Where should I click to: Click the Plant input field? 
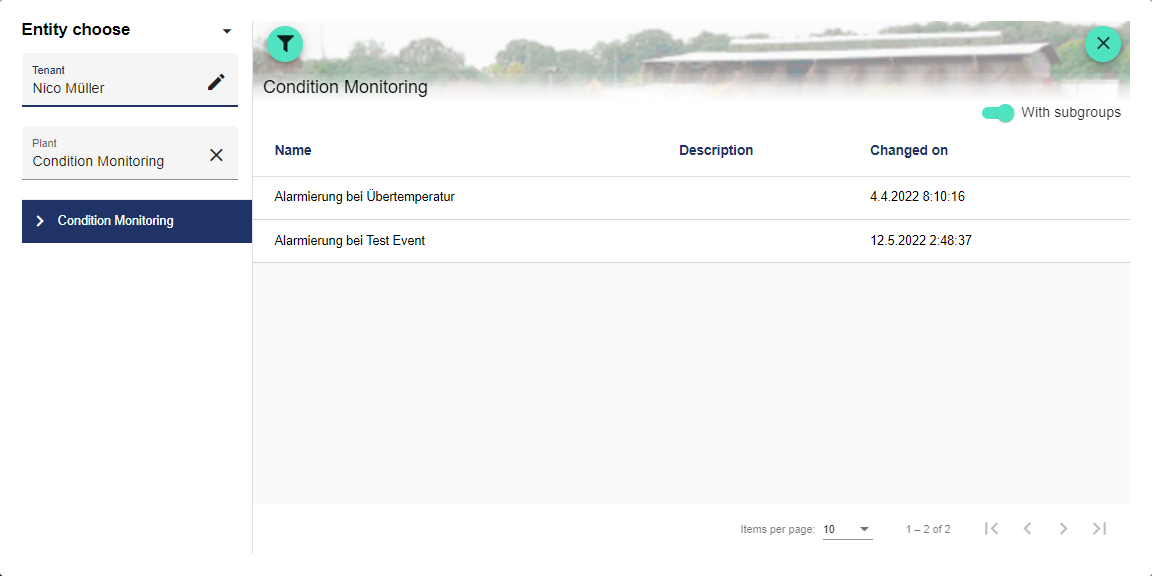[110, 161]
